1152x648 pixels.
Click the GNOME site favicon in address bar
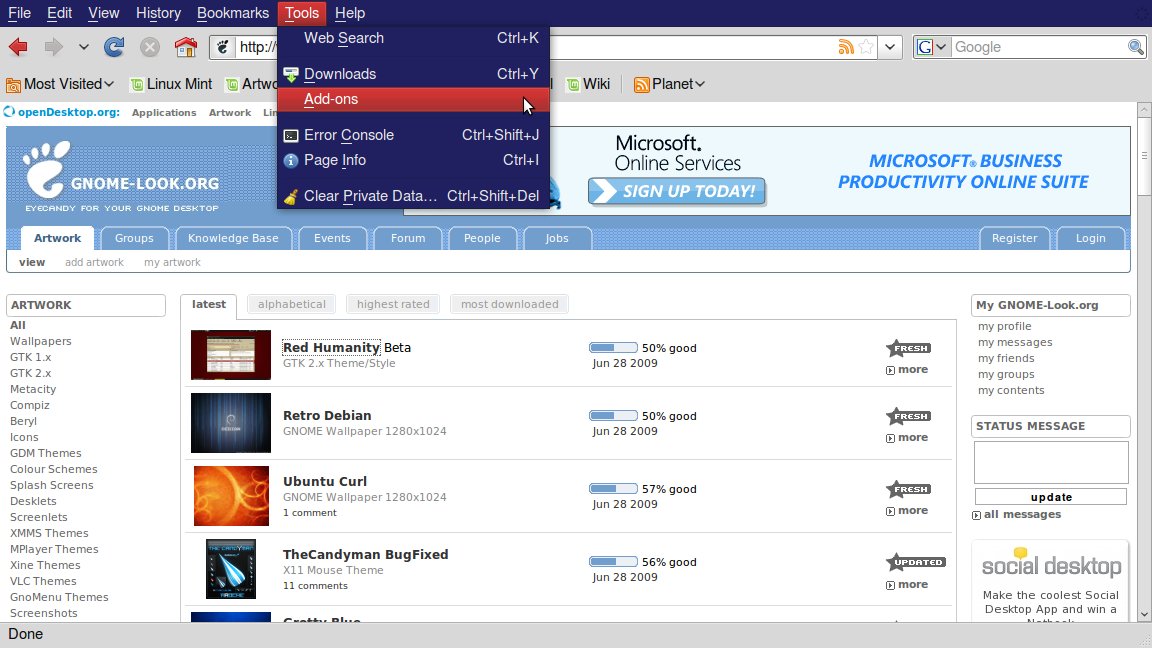tap(223, 47)
